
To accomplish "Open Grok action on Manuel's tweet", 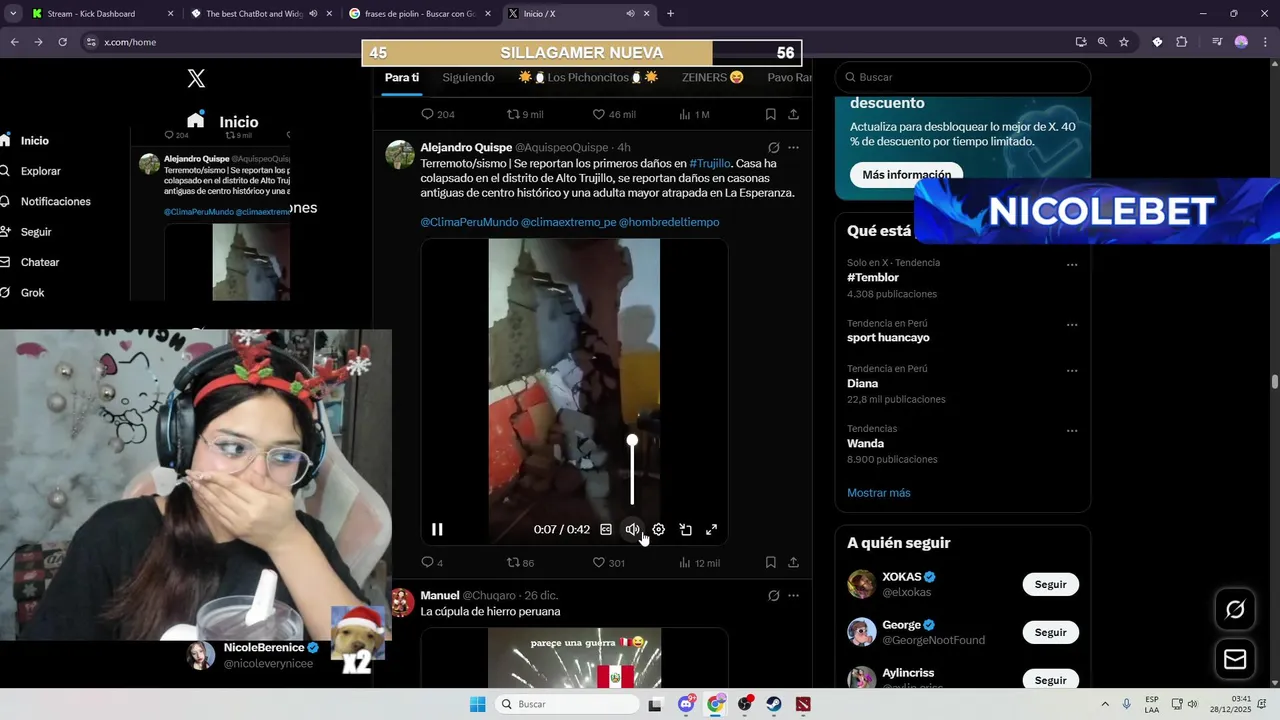I will click(x=773, y=595).
